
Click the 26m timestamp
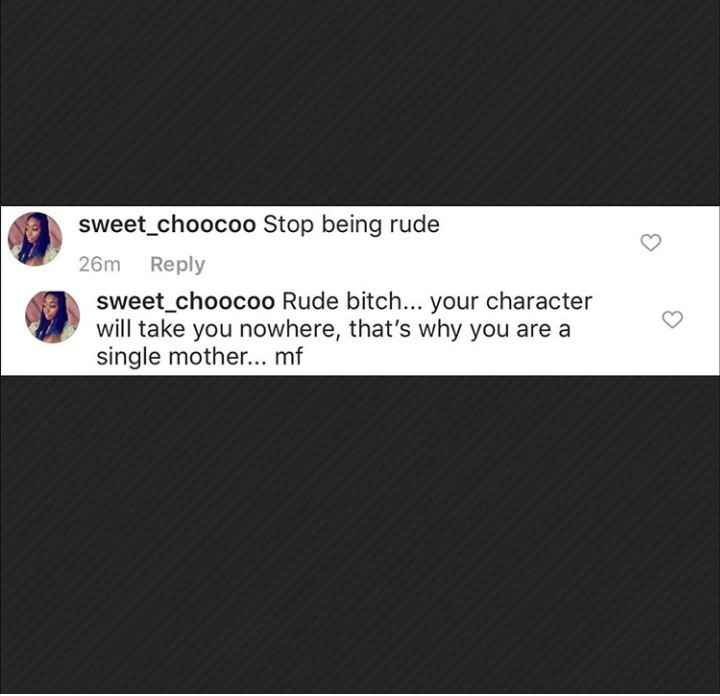100,264
